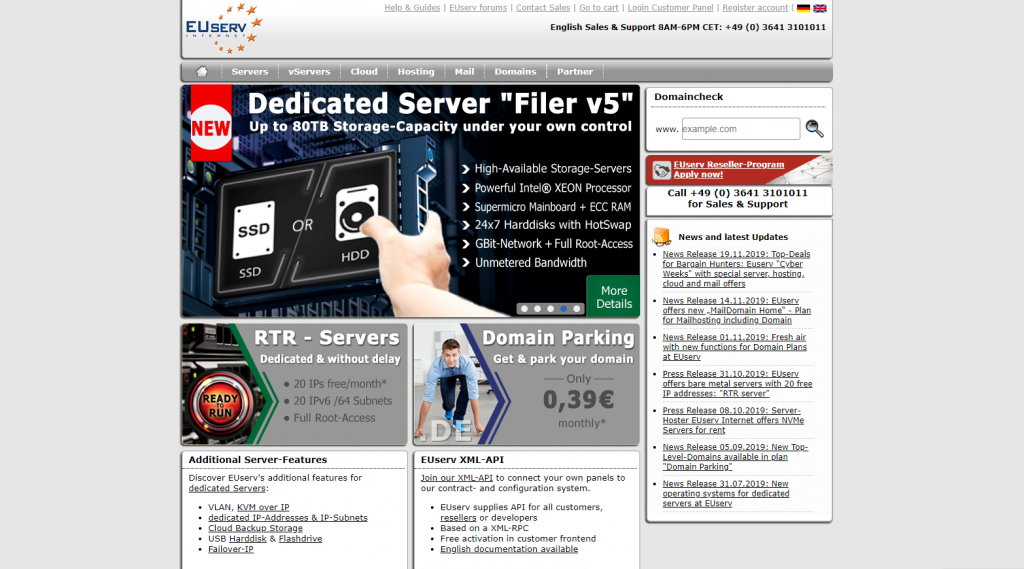Image resolution: width=1024 pixels, height=569 pixels.
Task: Select third banner slide dot
Action: (x=550, y=308)
